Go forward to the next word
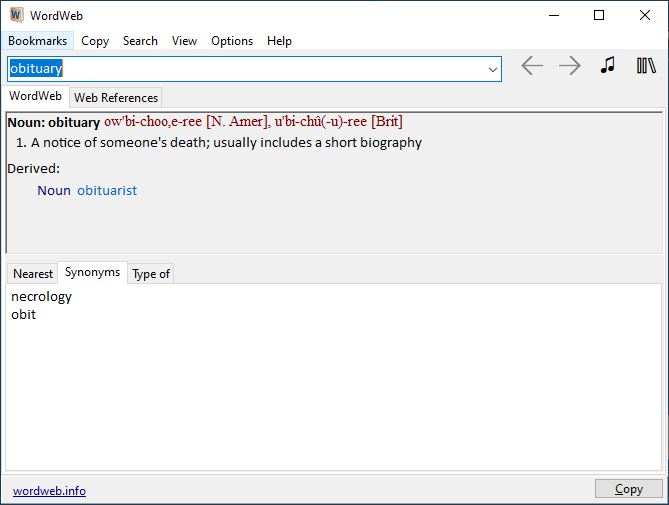This screenshot has width=669, height=505. 570,66
